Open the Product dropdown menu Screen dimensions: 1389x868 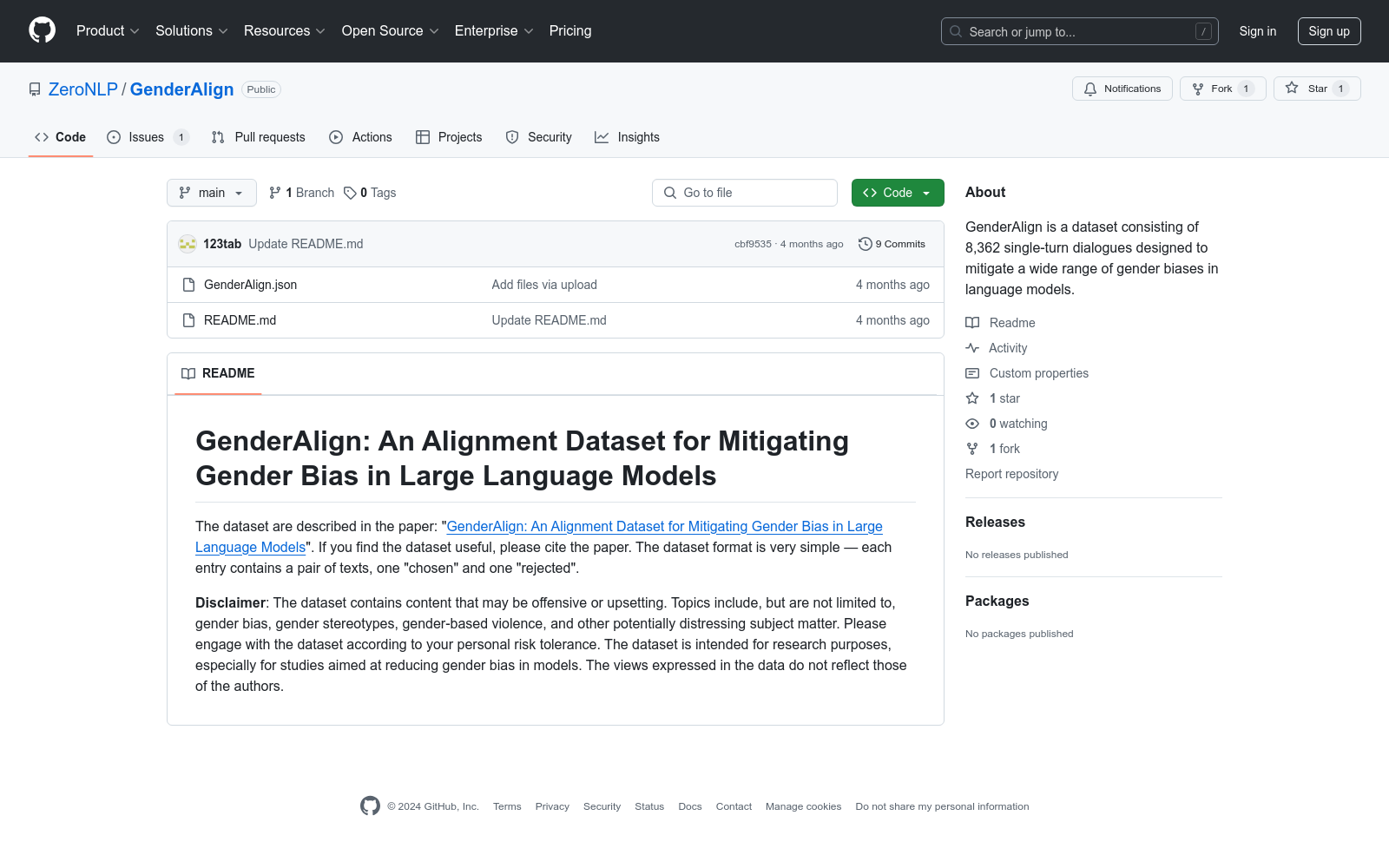[108, 31]
